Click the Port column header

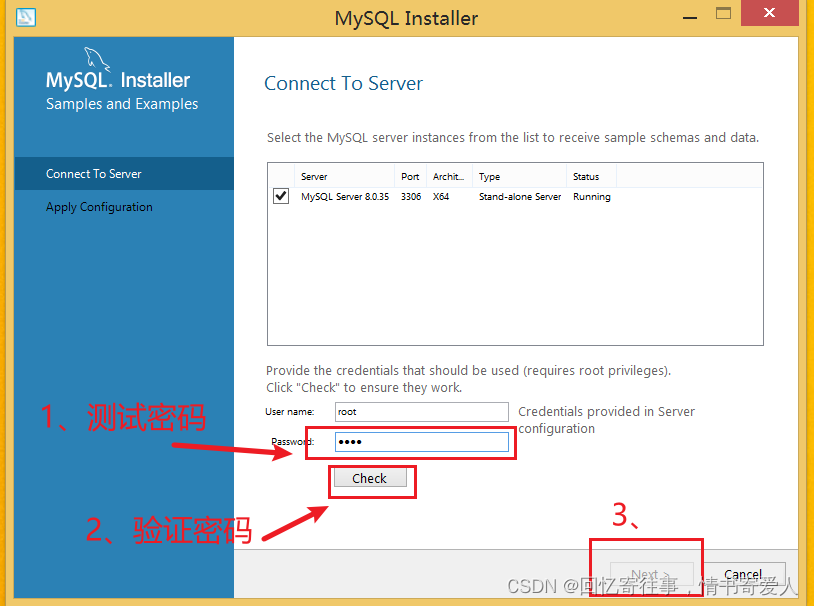(x=411, y=177)
